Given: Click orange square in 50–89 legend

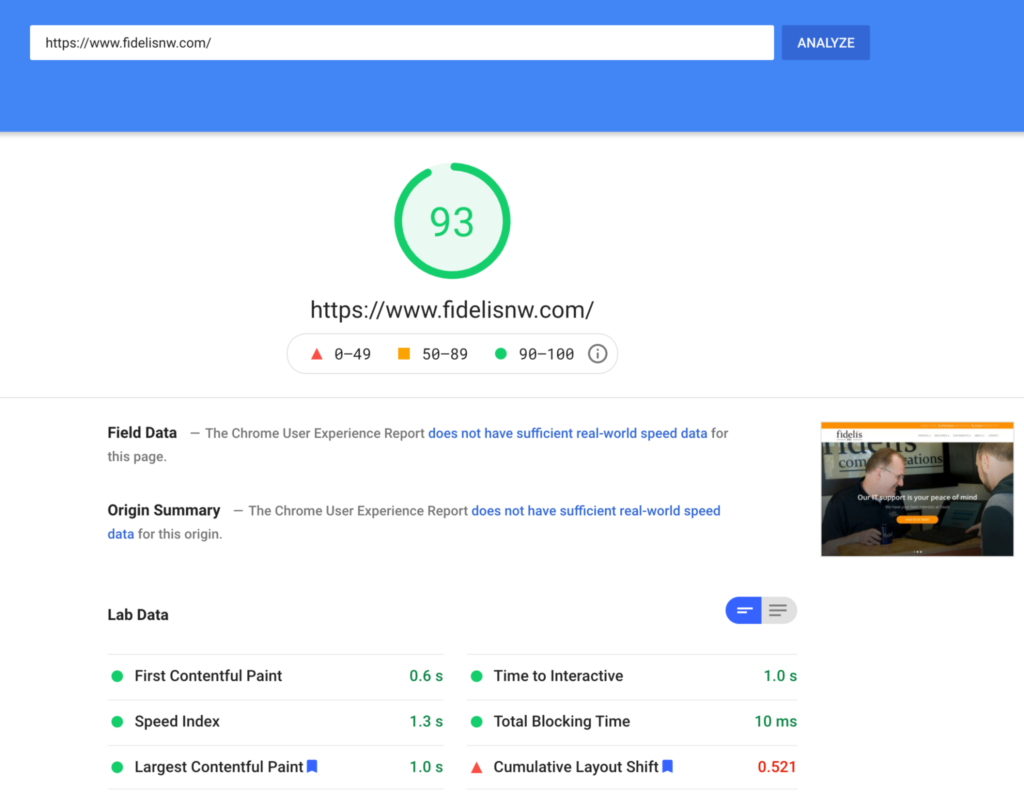Looking at the screenshot, I should tap(404, 353).
